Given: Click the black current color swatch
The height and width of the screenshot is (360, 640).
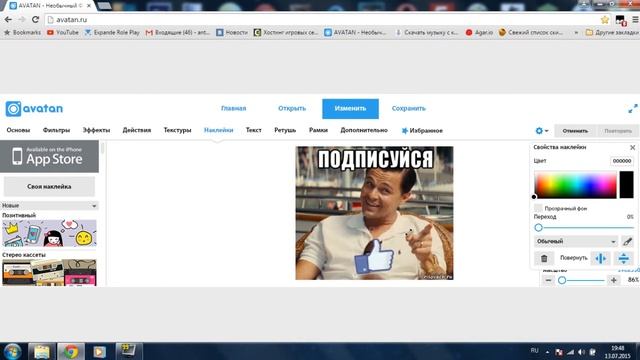Looking at the screenshot, I should pos(627,185).
